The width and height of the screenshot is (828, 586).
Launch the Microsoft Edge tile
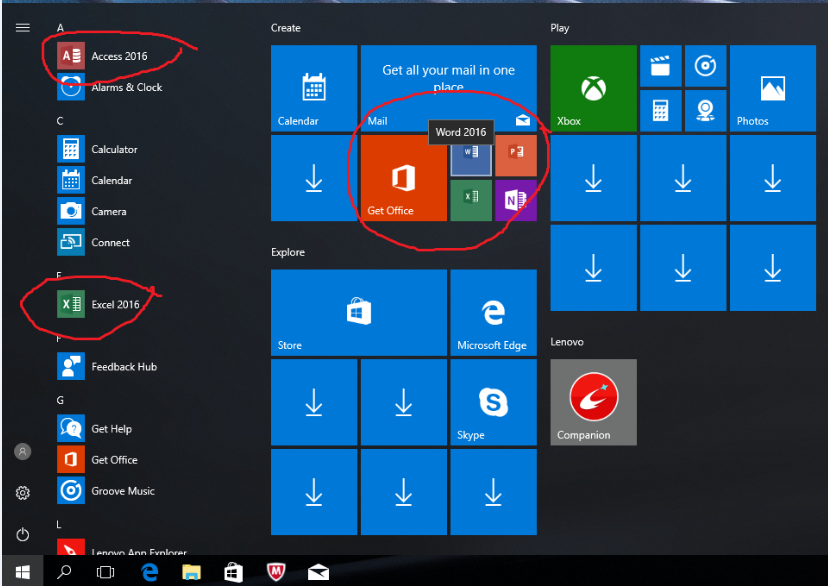(494, 313)
